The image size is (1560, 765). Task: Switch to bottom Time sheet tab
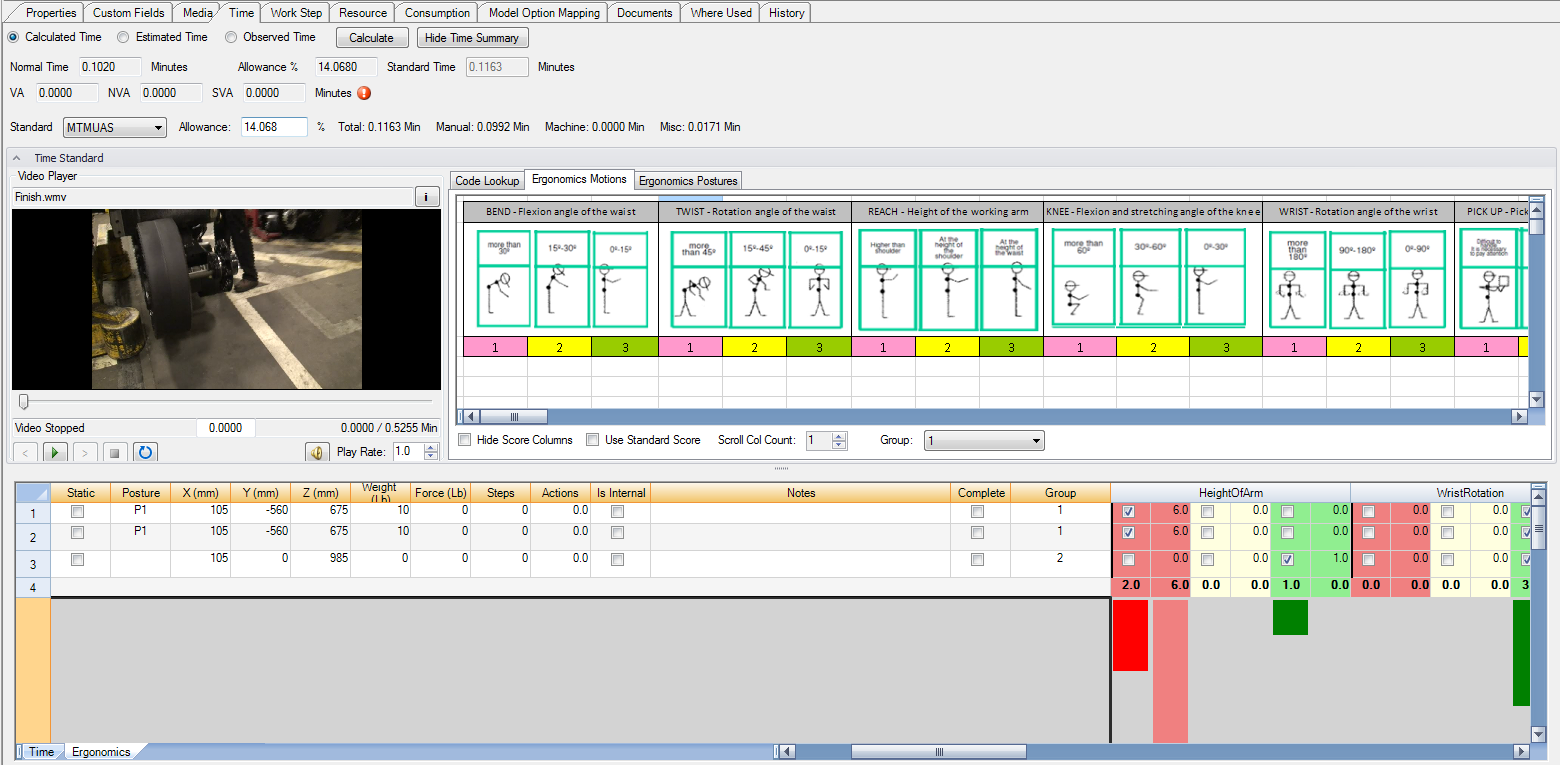click(41, 752)
